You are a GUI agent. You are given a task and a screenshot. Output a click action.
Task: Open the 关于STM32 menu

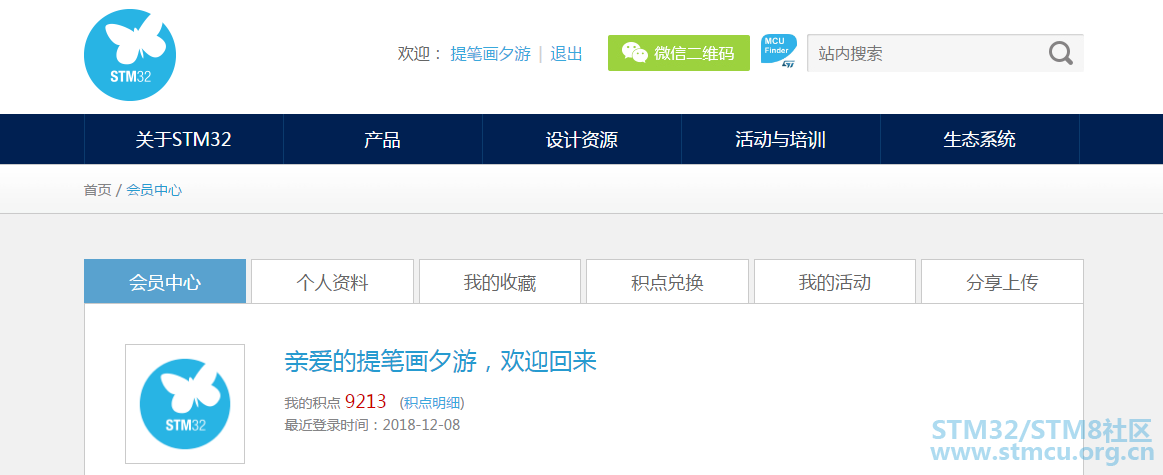coord(184,139)
